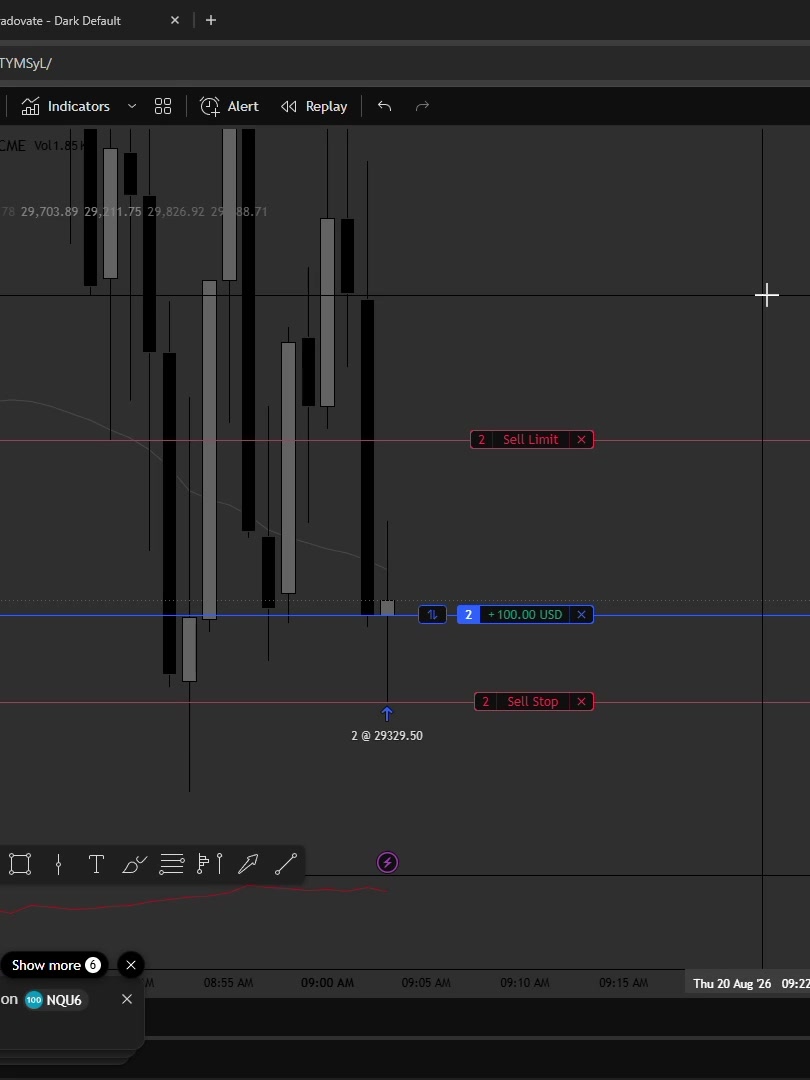The width and height of the screenshot is (810, 1080).
Task: Select the Sell Limit order label
Action: coord(530,439)
